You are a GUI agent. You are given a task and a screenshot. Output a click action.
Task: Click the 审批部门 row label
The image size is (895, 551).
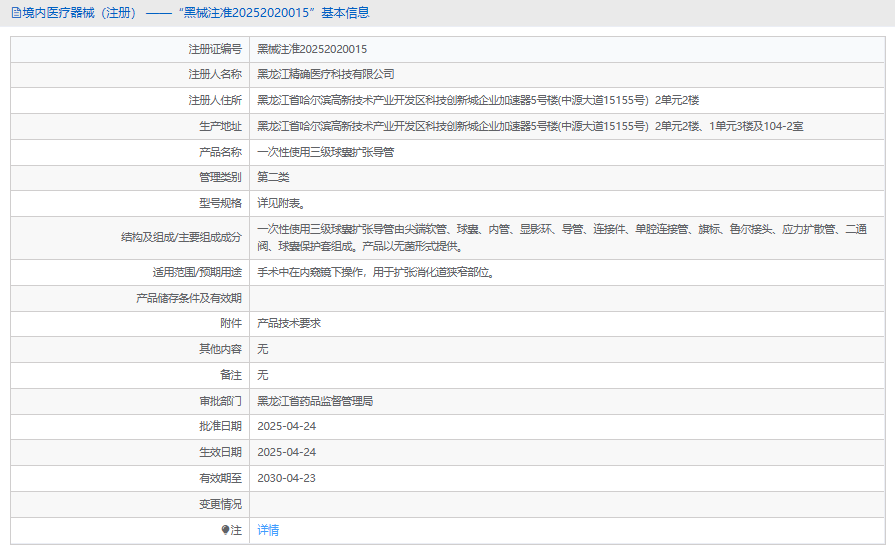pos(220,401)
